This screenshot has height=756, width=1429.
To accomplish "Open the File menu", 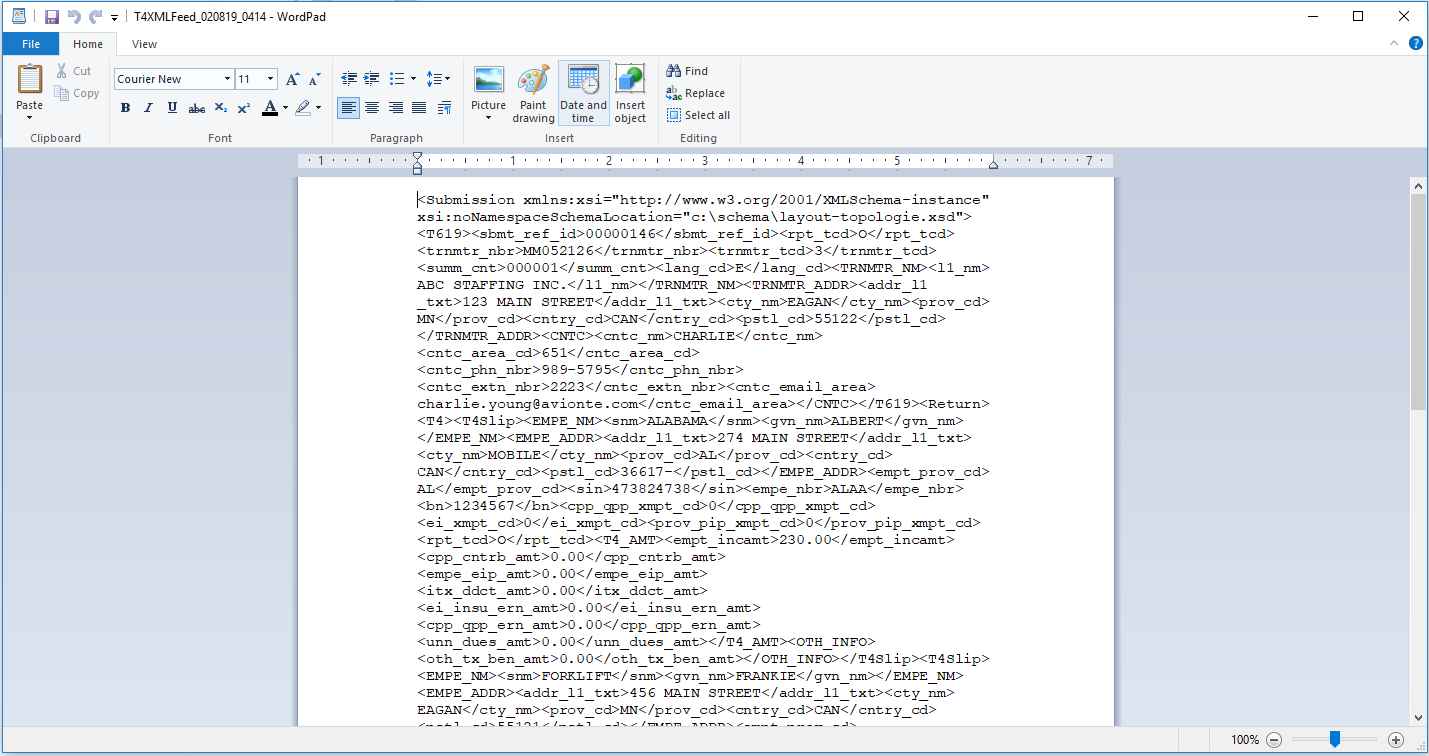I will pyautogui.click(x=31, y=44).
